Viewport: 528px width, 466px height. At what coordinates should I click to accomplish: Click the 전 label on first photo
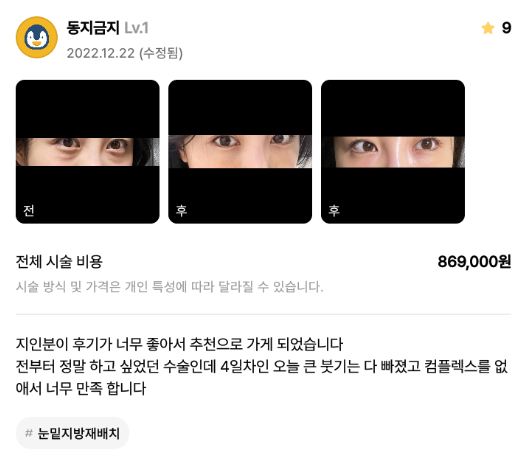29,210
